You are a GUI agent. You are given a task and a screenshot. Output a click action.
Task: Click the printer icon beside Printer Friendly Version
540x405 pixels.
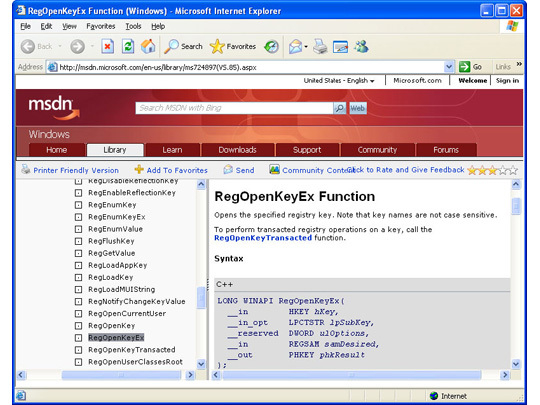[x=26, y=169]
